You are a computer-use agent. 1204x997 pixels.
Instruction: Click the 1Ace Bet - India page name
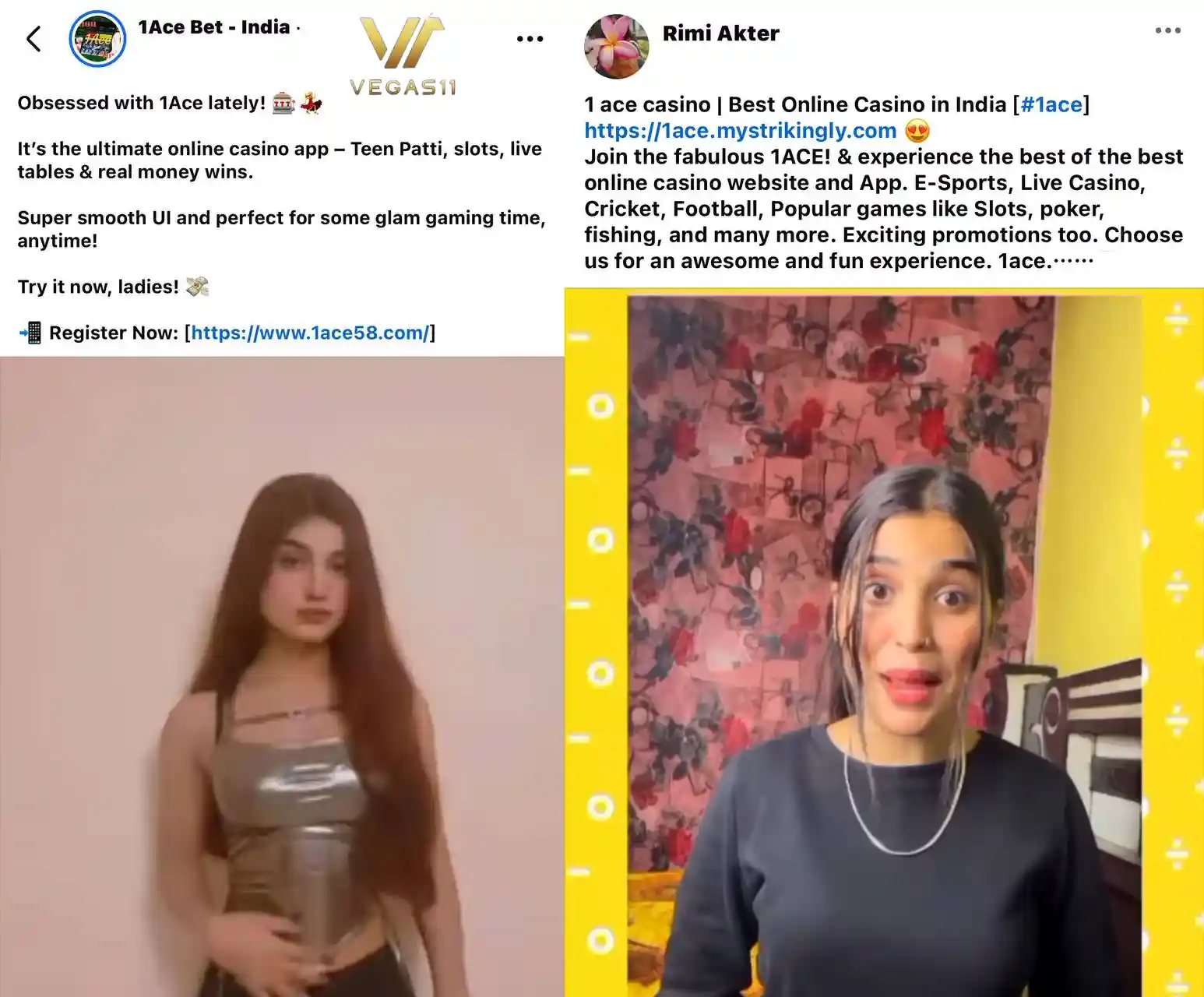(x=214, y=27)
